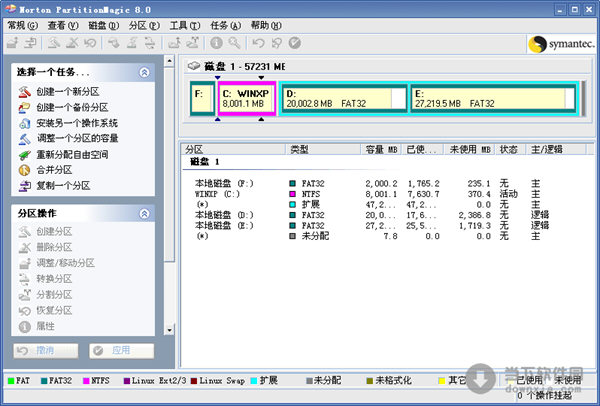Click the 235.1 unused value
This screenshot has height=406, width=600.
click(479, 184)
